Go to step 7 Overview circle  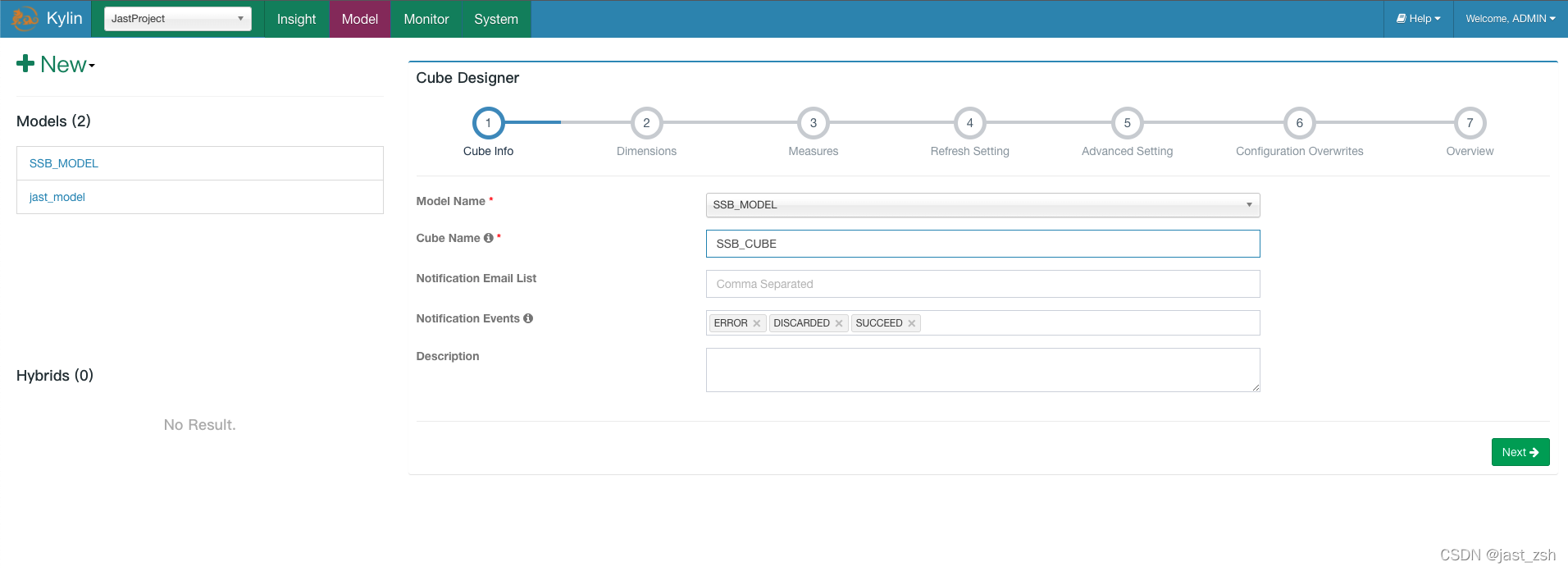pyautogui.click(x=1470, y=123)
